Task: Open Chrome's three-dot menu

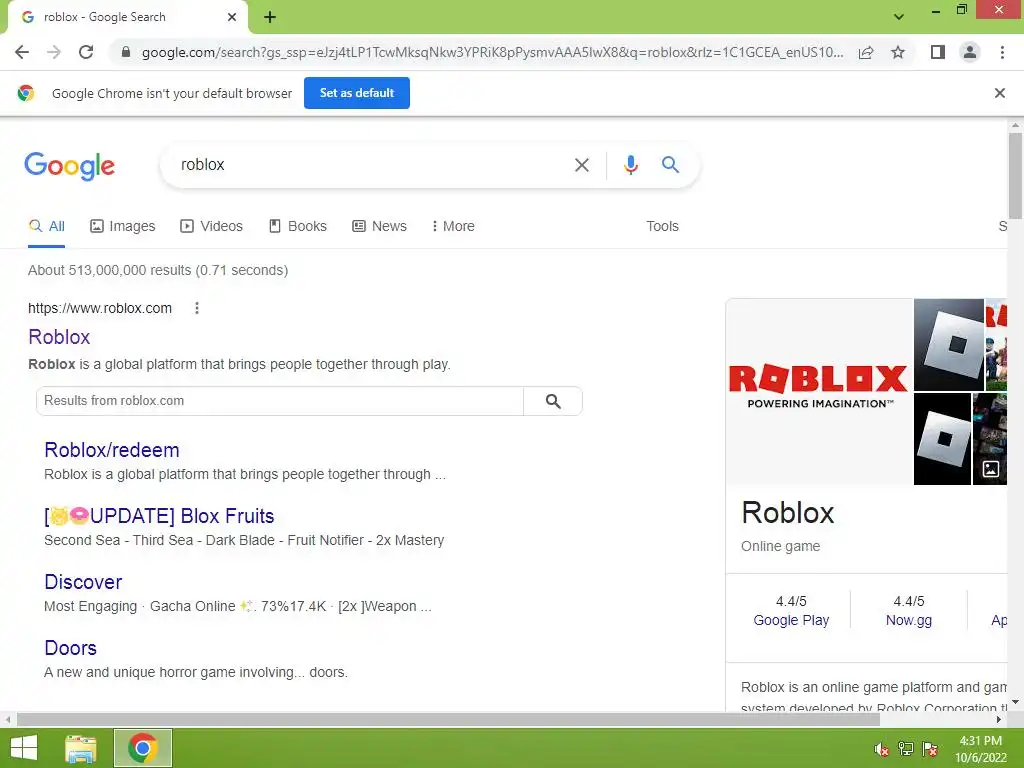Action: [1002, 52]
